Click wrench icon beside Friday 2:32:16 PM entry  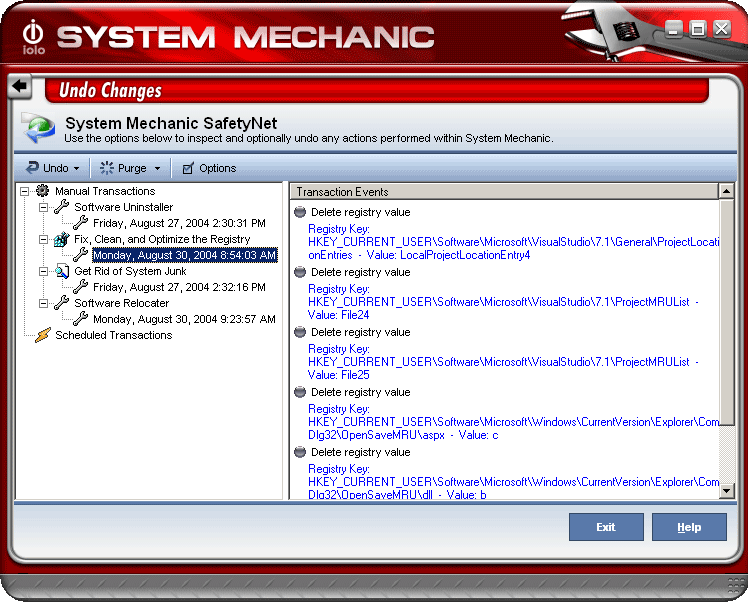coord(81,286)
